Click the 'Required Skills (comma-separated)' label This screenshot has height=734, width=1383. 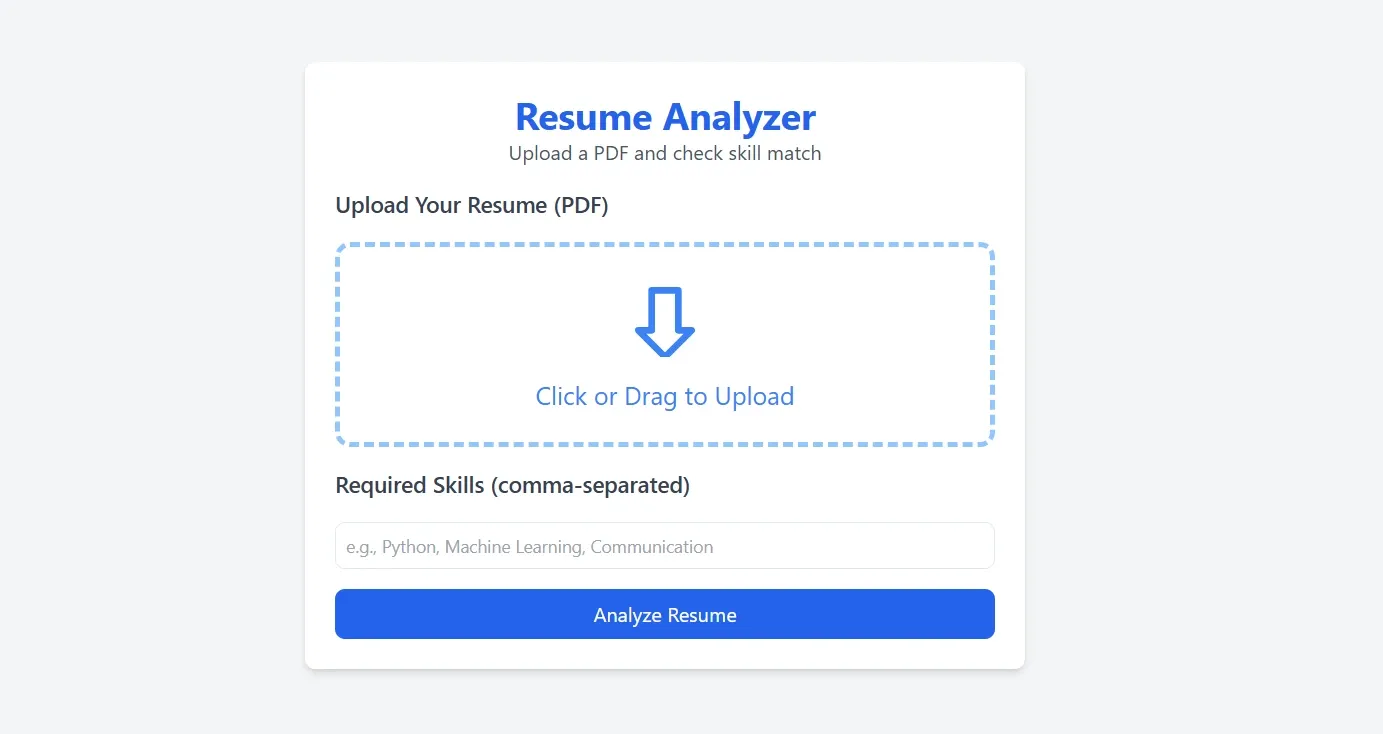click(x=512, y=485)
